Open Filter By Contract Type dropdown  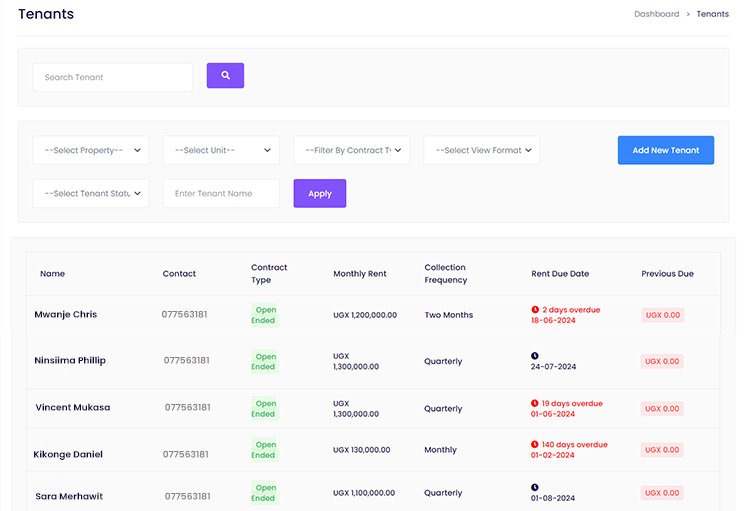[x=351, y=150]
